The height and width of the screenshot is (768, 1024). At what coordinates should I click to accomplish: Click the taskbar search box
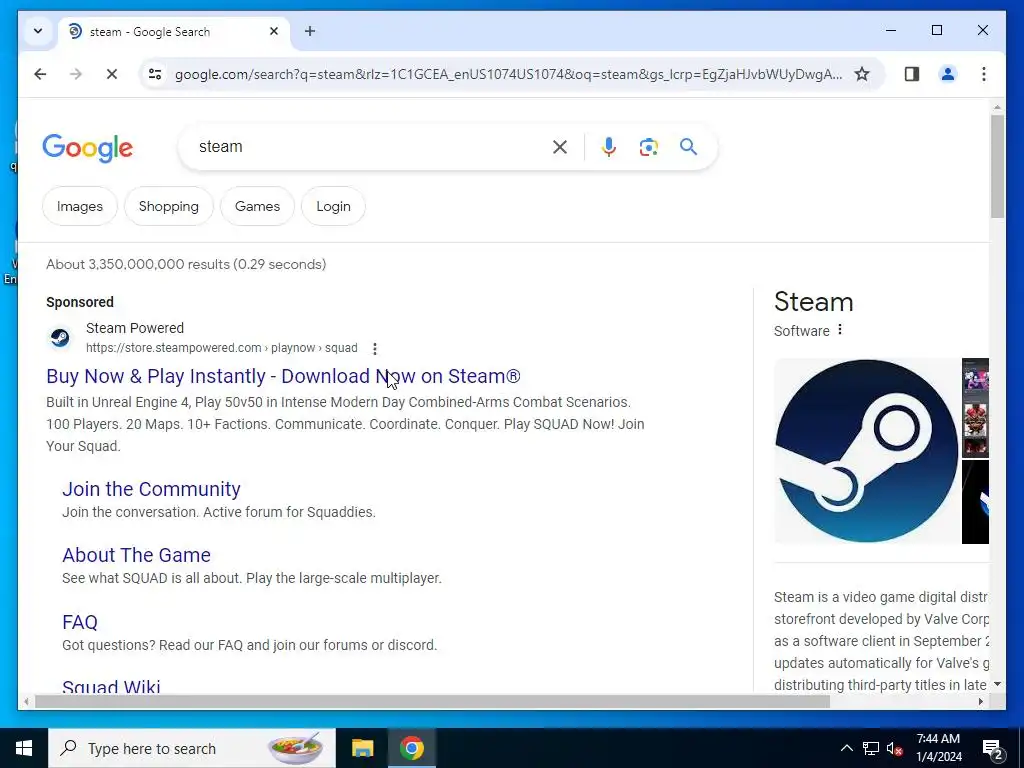point(192,748)
